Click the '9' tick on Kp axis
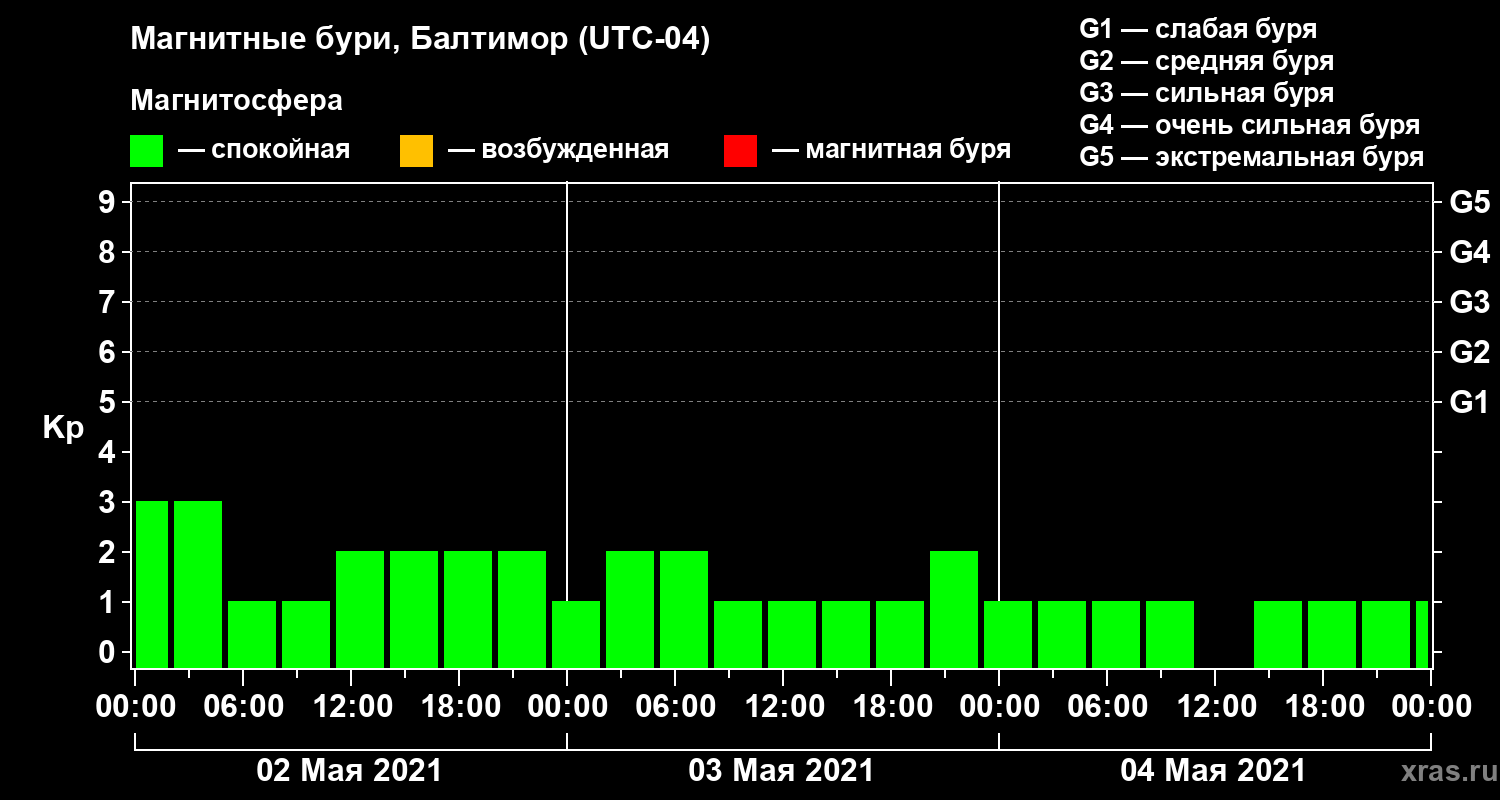Viewport: 1500px width, 800px height. [109, 202]
